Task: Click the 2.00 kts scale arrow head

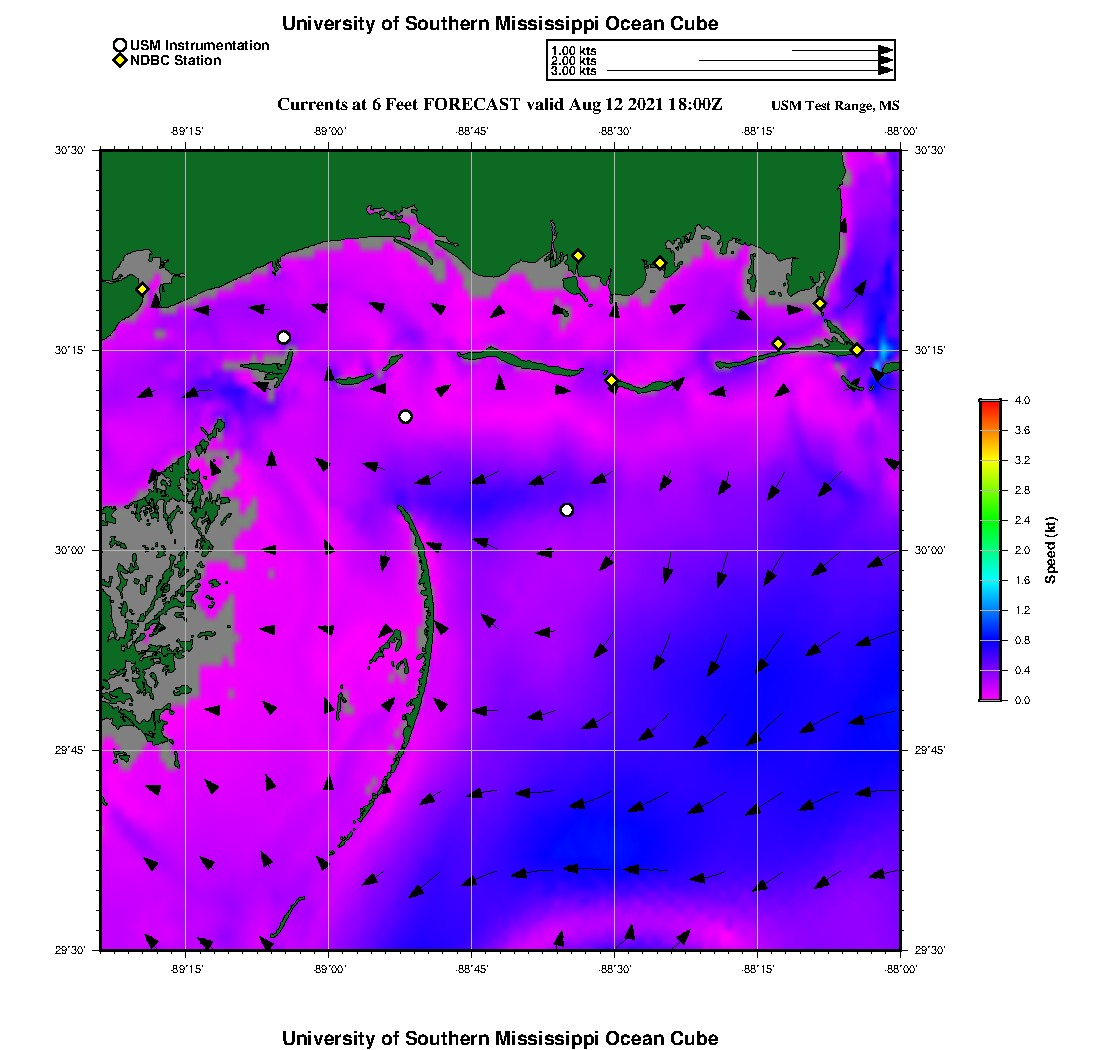Action: 886,60
